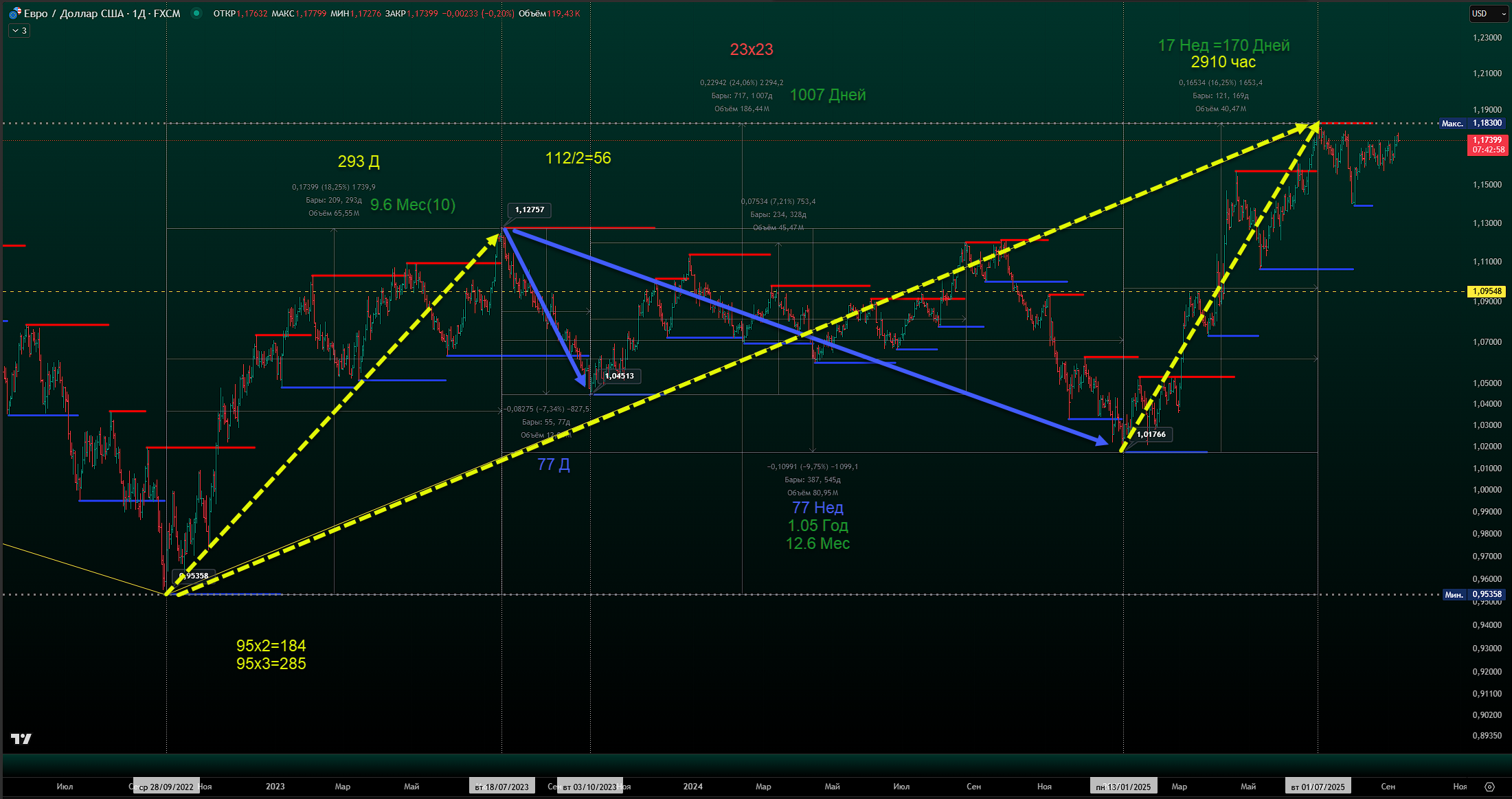The width and height of the screenshot is (1512, 799).
Task: Click the green market status indicator dot
Action: (x=196, y=13)
